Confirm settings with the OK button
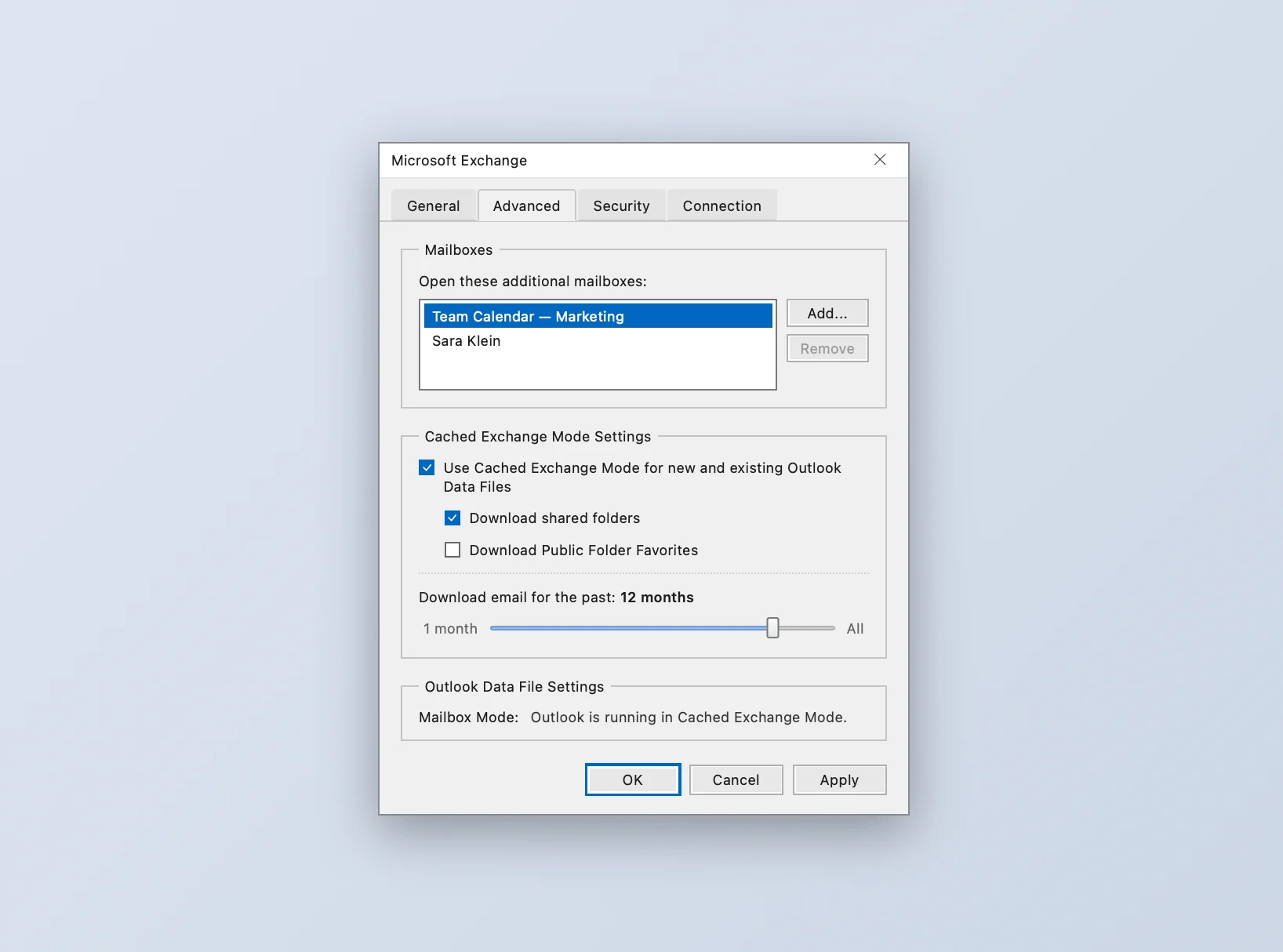The height and width of the screenshot is (952, 1283). 633,779
